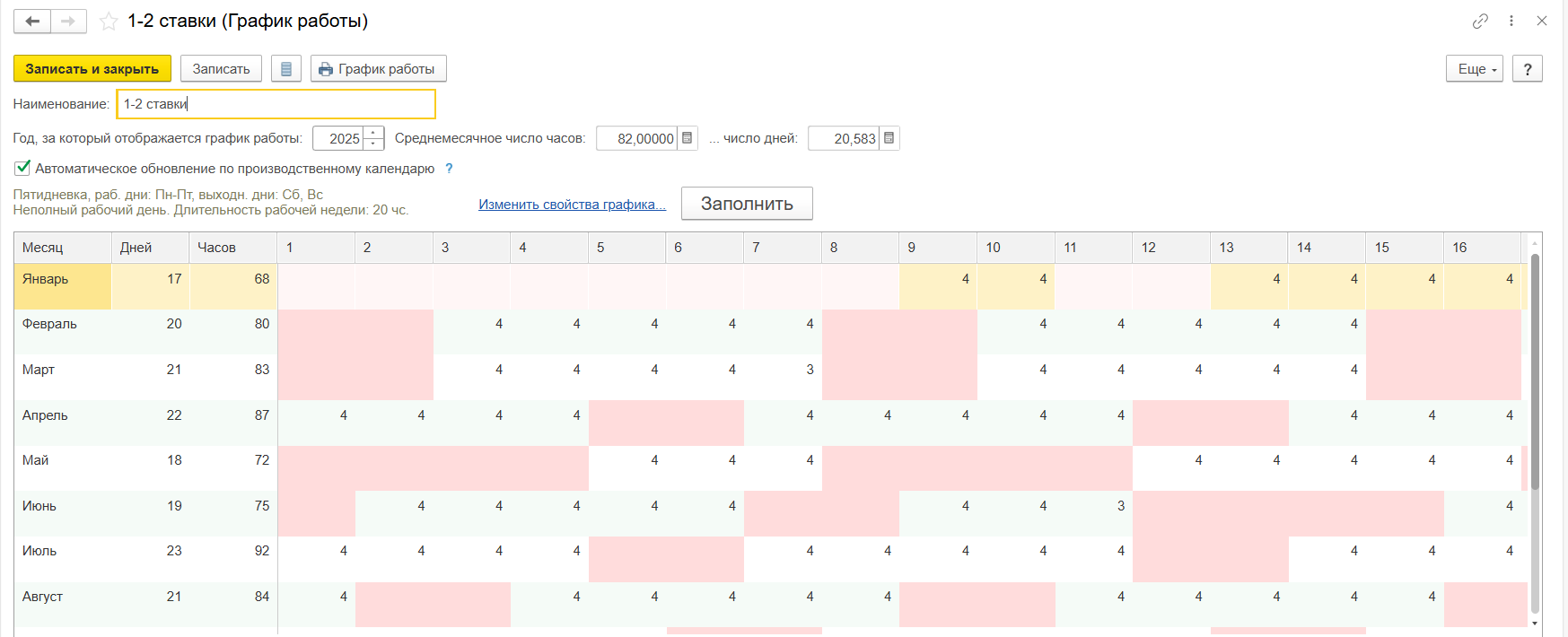Open the three-dot options menu
Viewport: 1568px width, 637px height.
pyautogui.click(x=1511, y=21)
